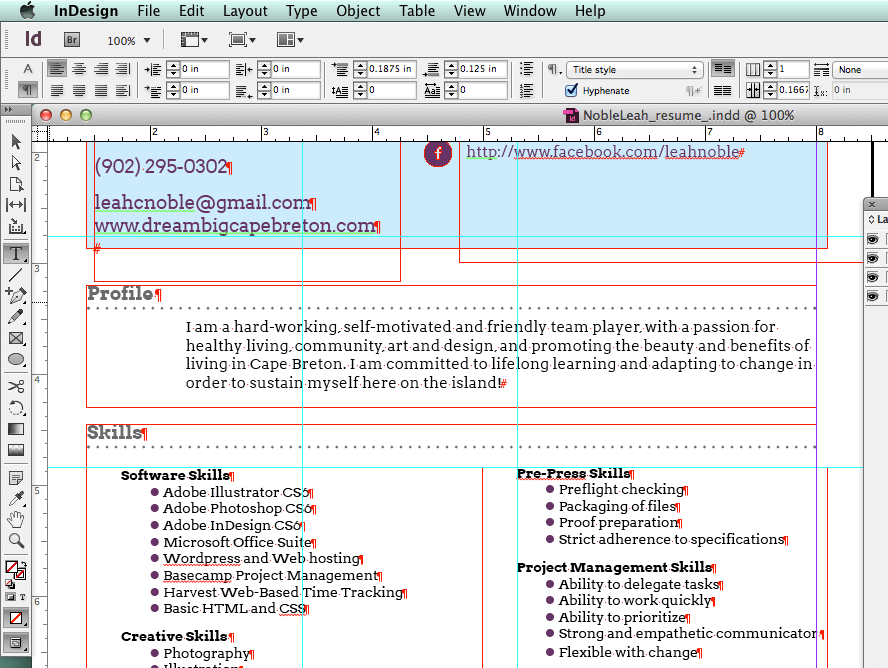Viewport: 888px width, 668px height.
Task: Click the numbered list icon
Action: [x=526, y=90]
